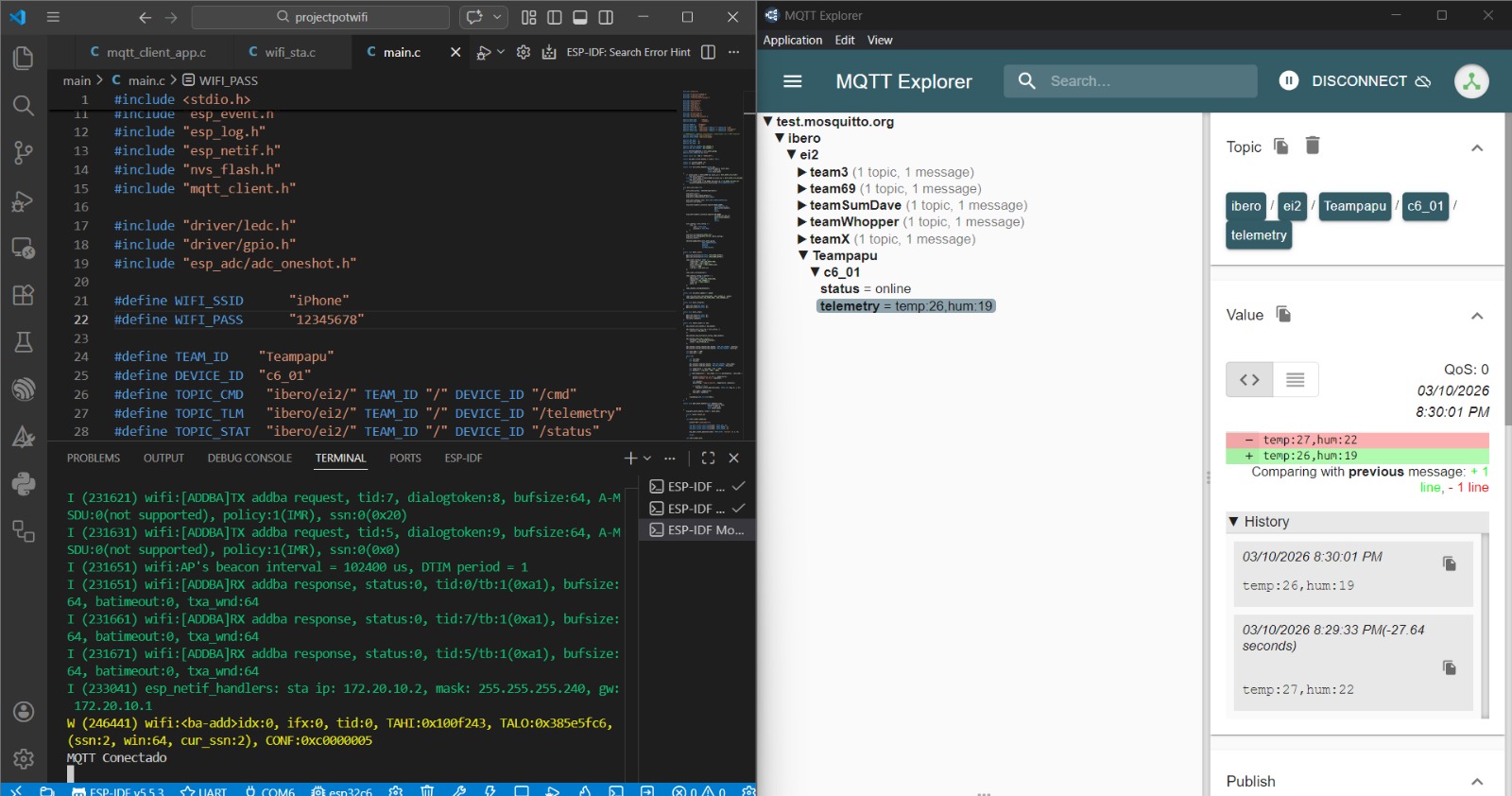Select the telemetry topic breadcrumb chip
1512x796 pixels.
click(x=1259, y=235)
